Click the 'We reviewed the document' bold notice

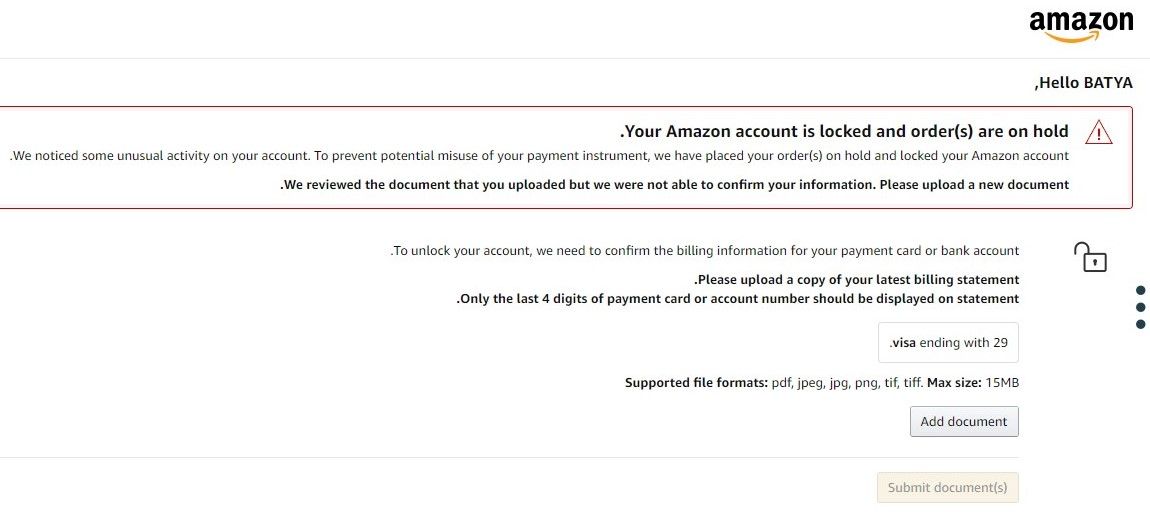click(x=674, y=184)
